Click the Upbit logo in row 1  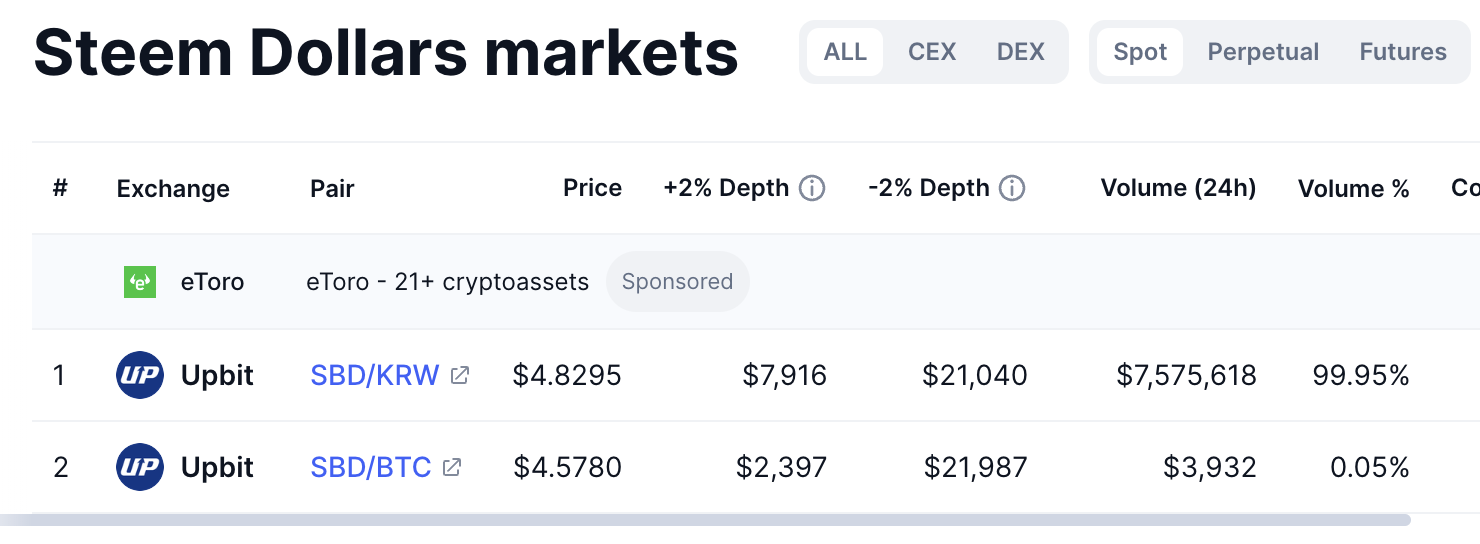click(x=140, y=376)
